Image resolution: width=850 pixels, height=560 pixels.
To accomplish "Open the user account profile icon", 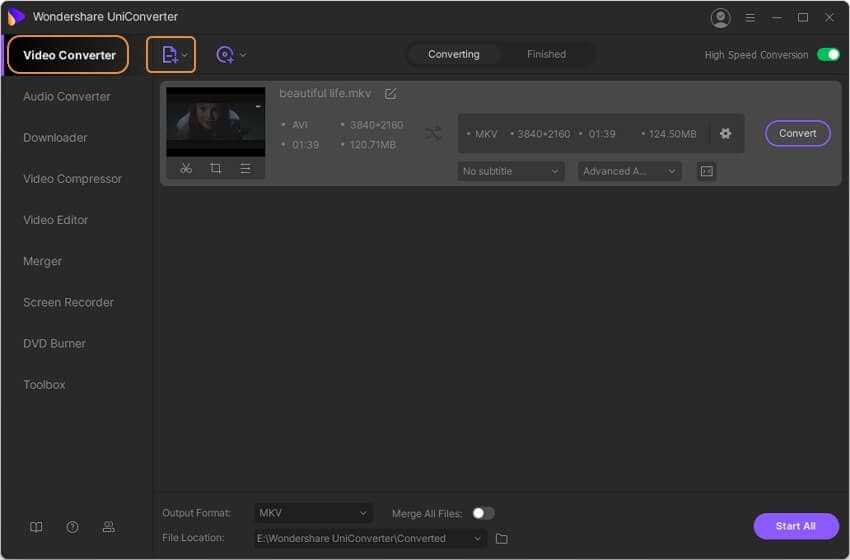I will (x=720, y=18).
